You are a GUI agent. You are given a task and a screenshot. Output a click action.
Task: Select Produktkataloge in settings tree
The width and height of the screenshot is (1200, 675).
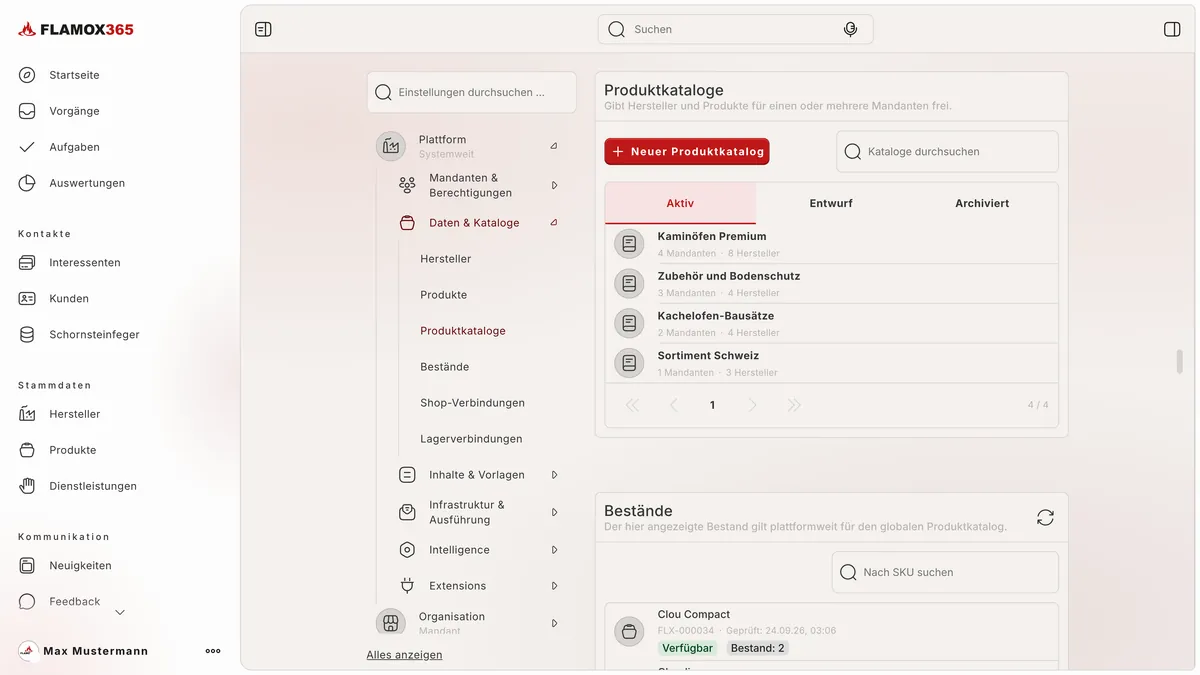pyautogui.click(x=463, y=331)
